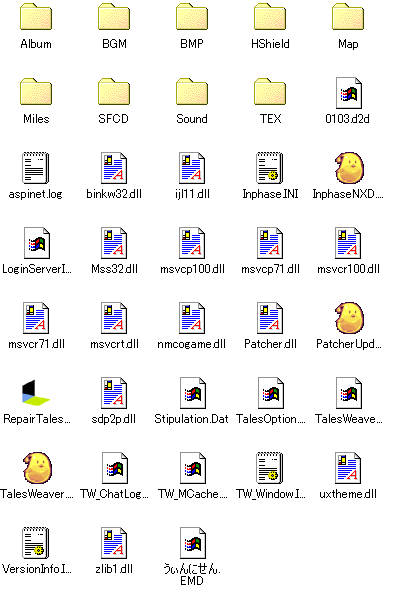The width and height of the screenshot is (394, 598).
Task: Open the BGM folder icon
Action: [114, 17]
